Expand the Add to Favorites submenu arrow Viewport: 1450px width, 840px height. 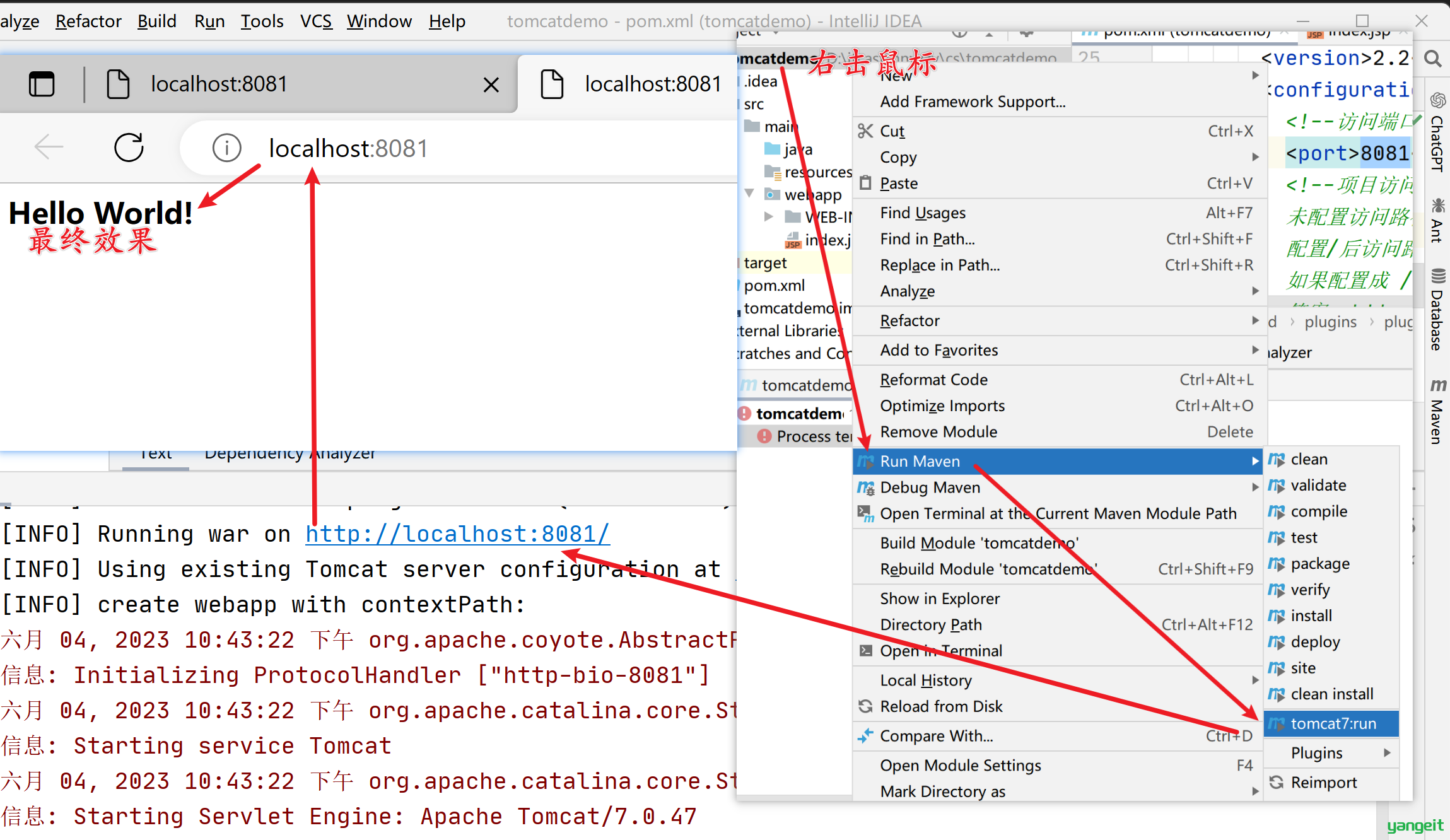tap(1255, 350)
